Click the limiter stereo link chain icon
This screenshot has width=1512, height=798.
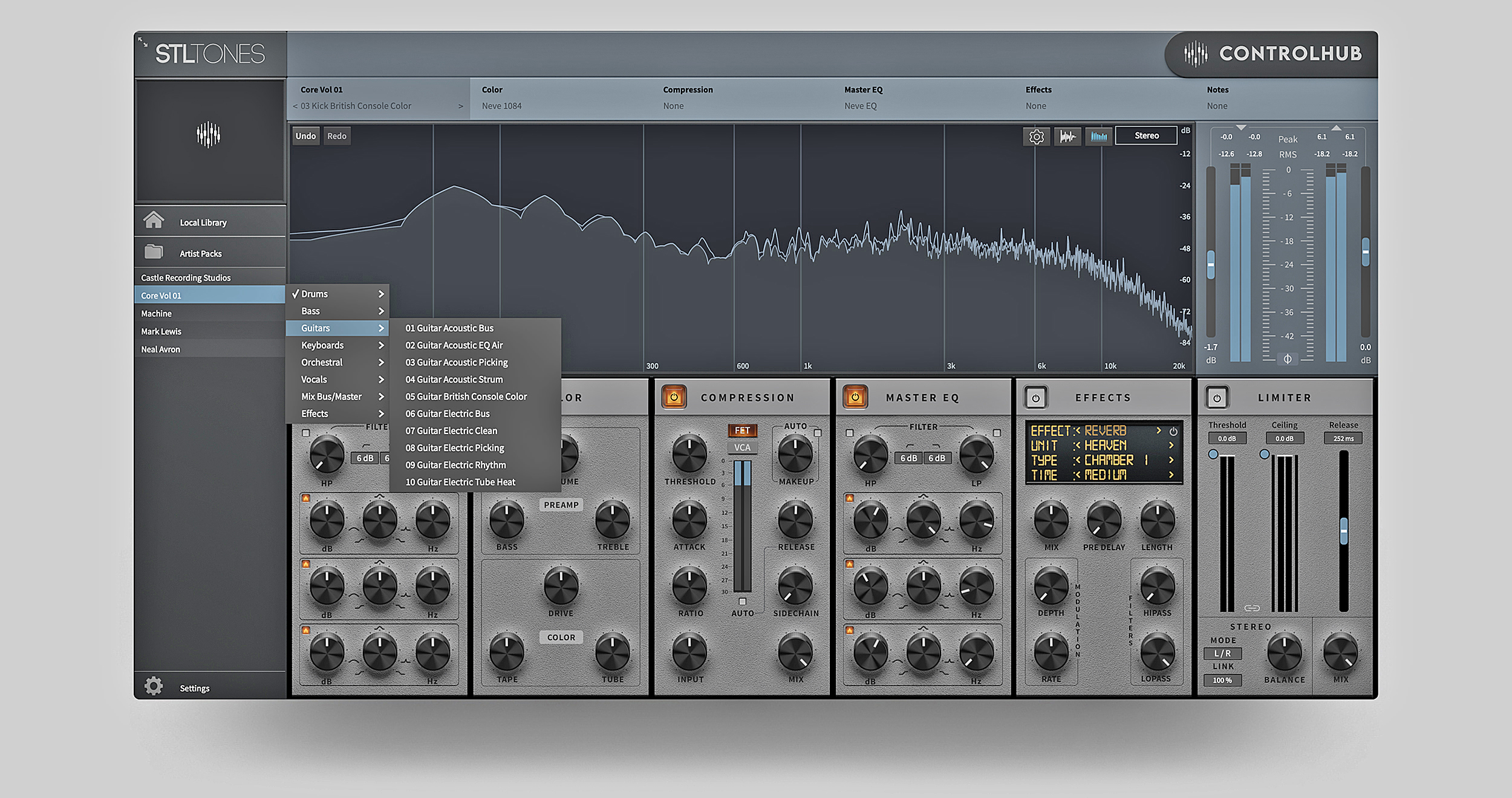tap(1252, 608)
